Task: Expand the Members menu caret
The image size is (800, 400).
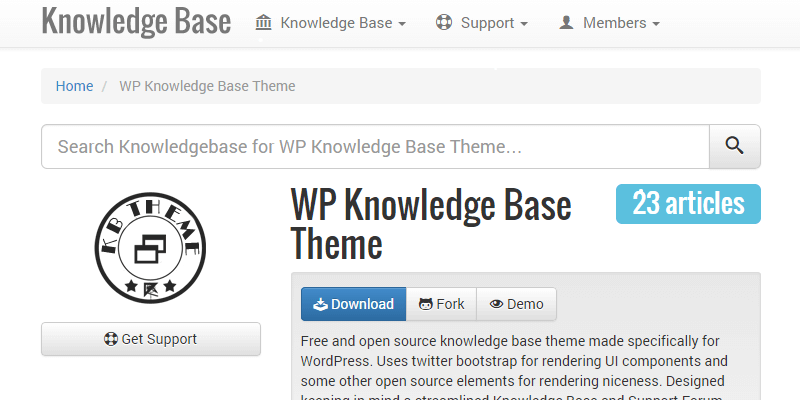Action: point(656,24)
